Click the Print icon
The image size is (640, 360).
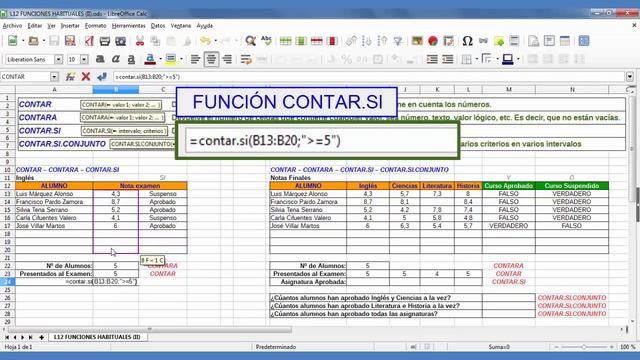tap(105, 41)
